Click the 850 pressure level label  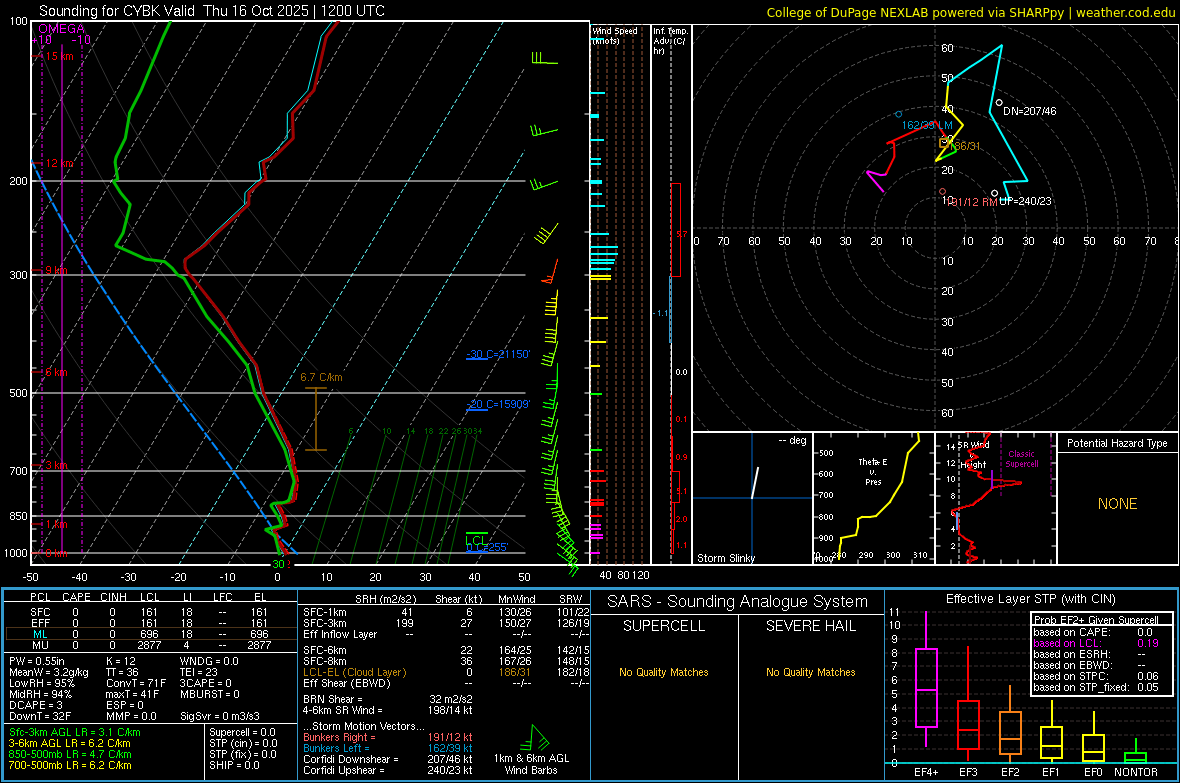click(18, 516)
